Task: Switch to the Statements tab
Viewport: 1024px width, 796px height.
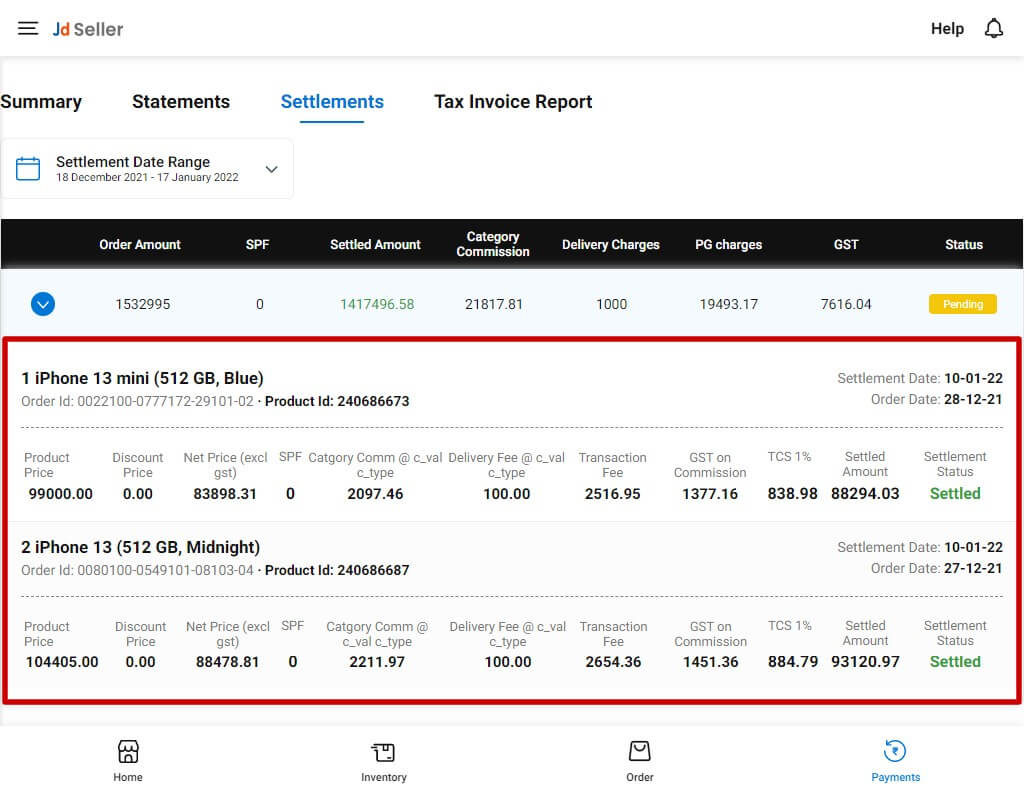Action: (x=181, y=101)
